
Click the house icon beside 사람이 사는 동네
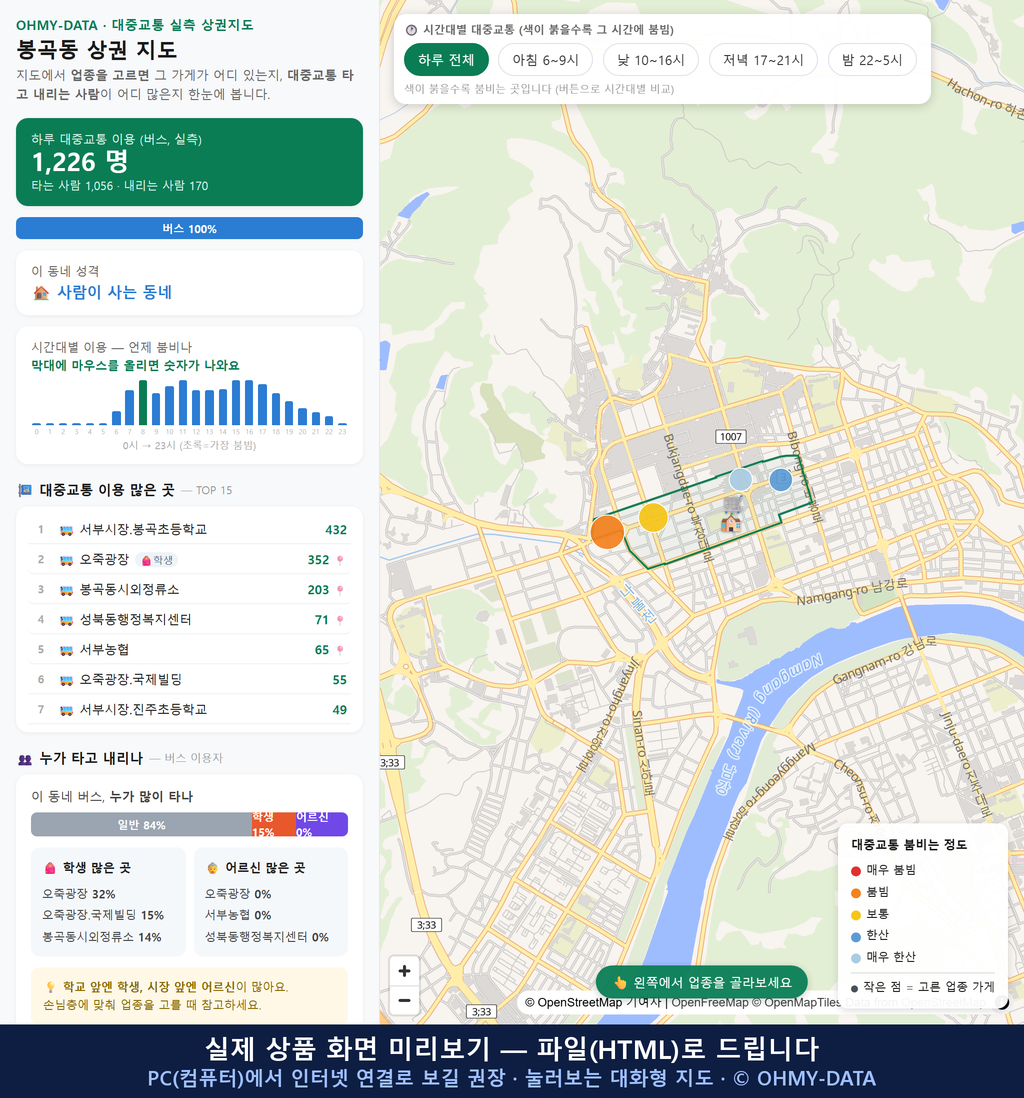coord(41,293)
